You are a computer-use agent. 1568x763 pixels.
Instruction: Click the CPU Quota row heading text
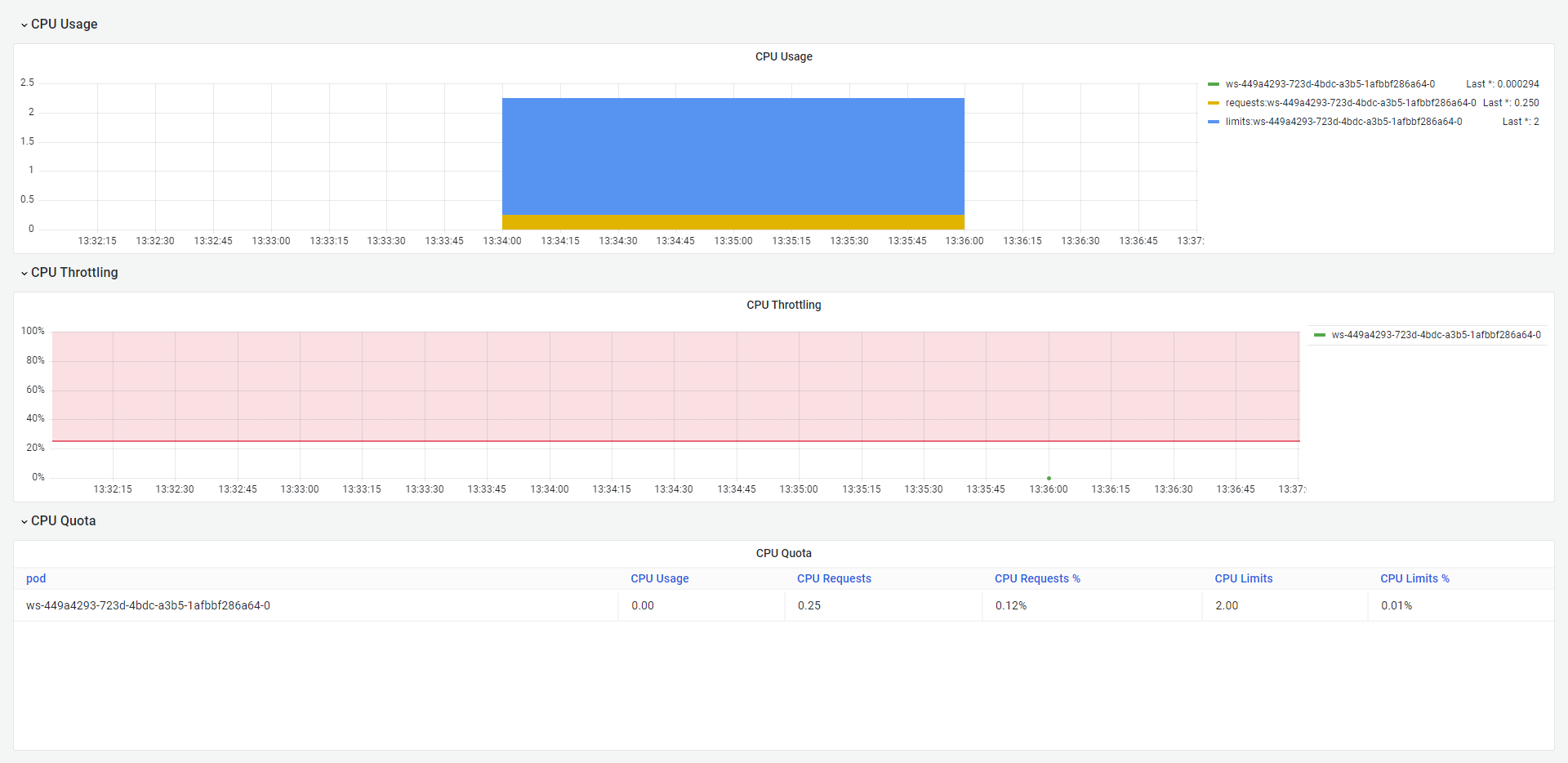point(64,521)
